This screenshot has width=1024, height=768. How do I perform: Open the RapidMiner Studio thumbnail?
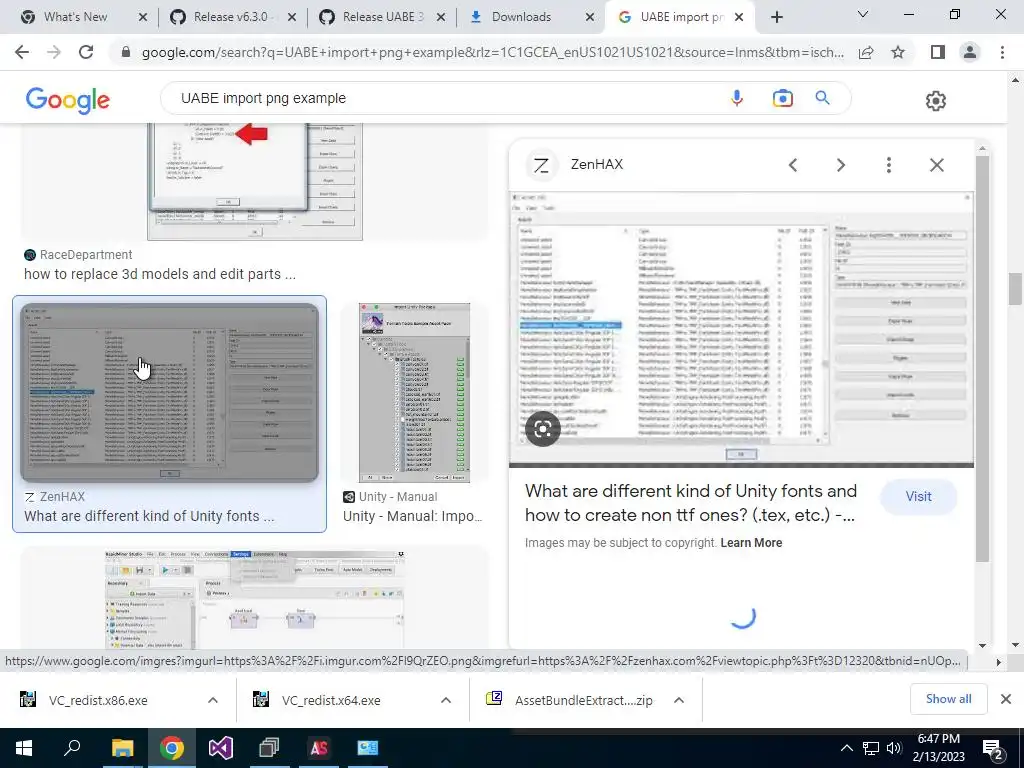click(x=255, y=599)
